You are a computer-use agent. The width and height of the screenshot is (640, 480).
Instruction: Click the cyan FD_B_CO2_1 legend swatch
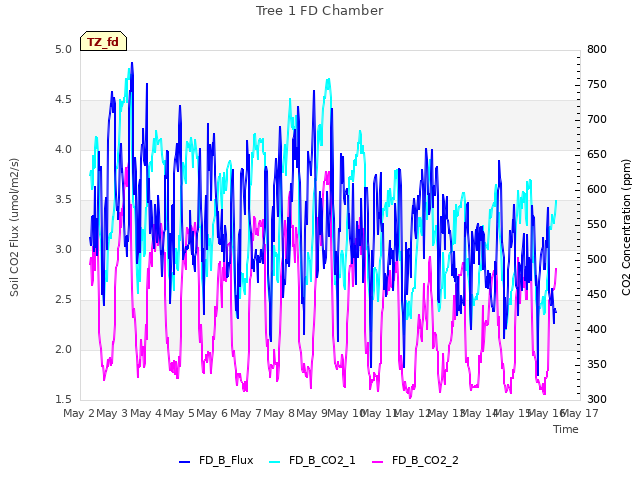pyautogui.click(x=275, y=461)
